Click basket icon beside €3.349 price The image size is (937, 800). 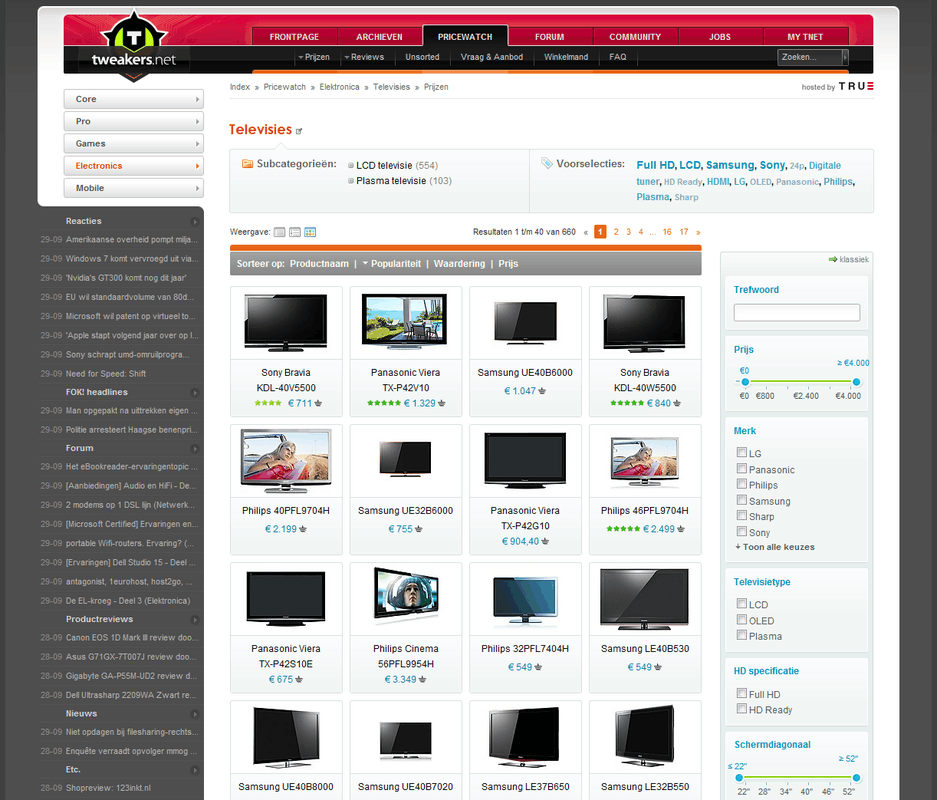[x=422, y=679]
